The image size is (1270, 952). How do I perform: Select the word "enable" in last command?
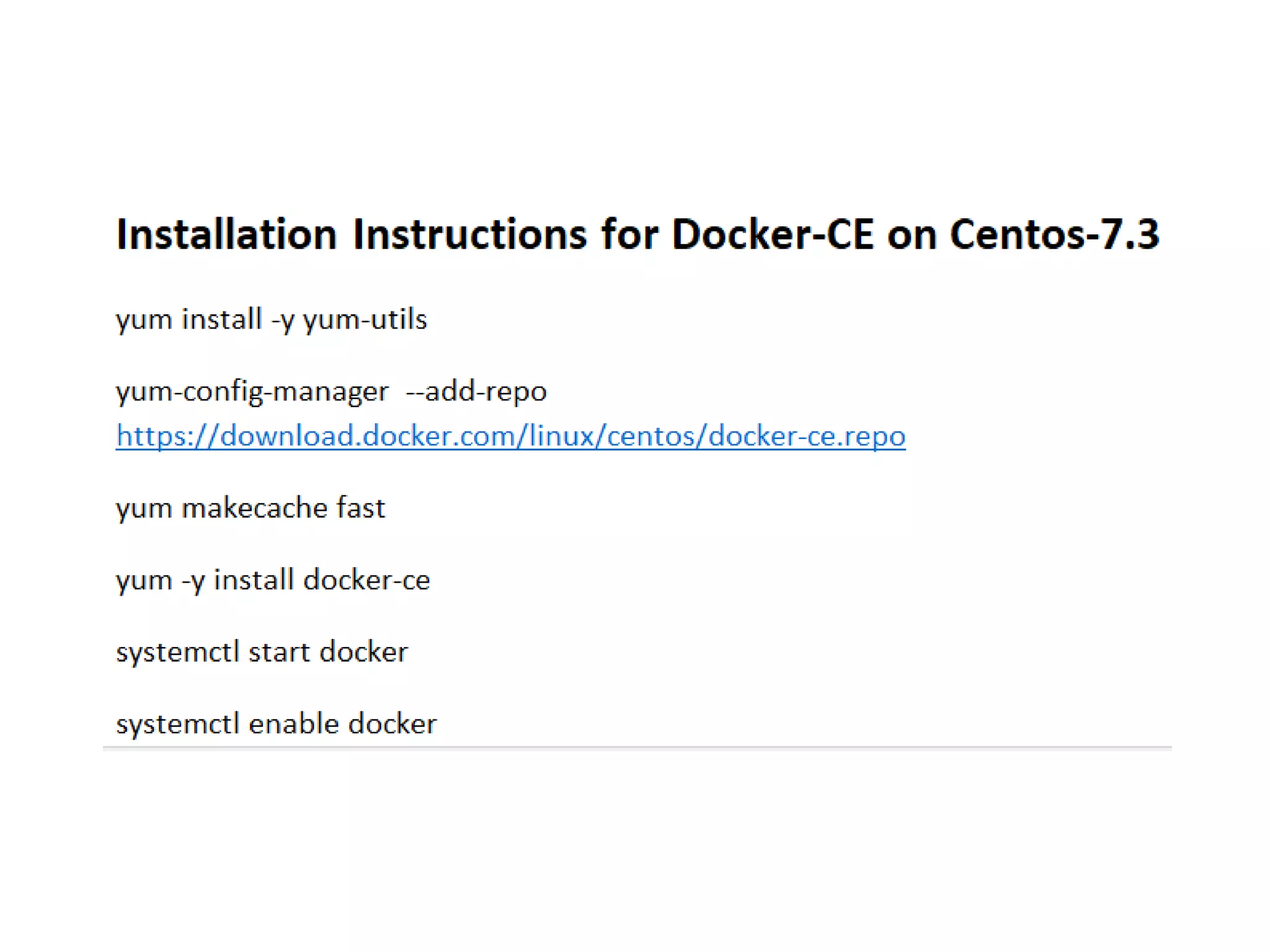point(293,725)
